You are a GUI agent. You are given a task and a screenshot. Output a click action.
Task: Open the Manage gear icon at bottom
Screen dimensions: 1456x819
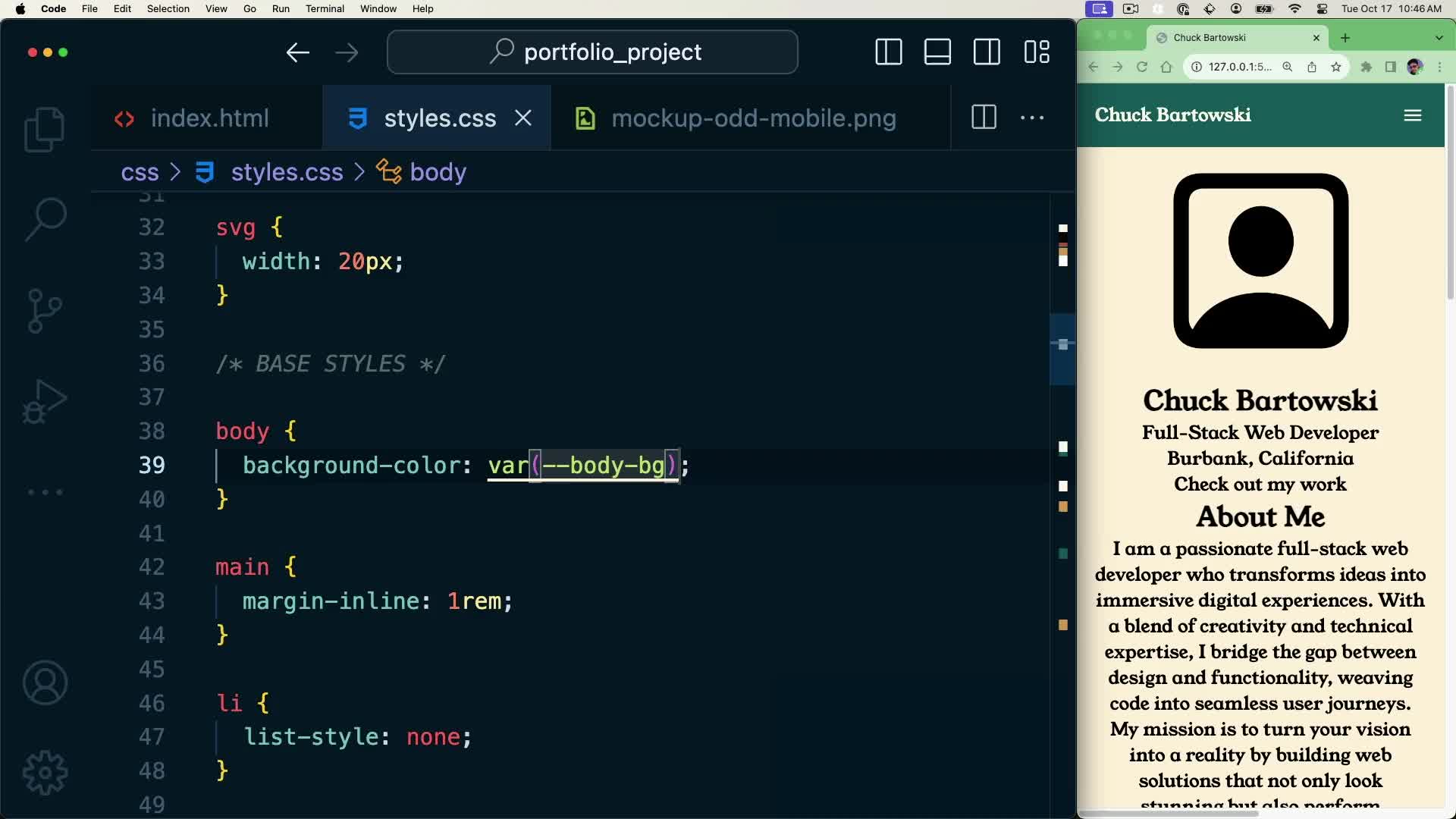[x=44, y=772]
